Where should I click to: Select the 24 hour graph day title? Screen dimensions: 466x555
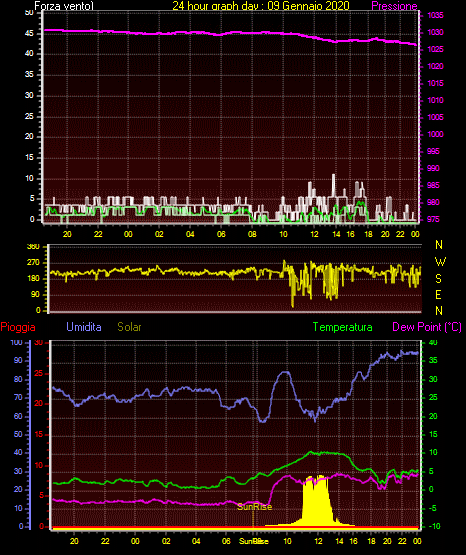(261, 6)
